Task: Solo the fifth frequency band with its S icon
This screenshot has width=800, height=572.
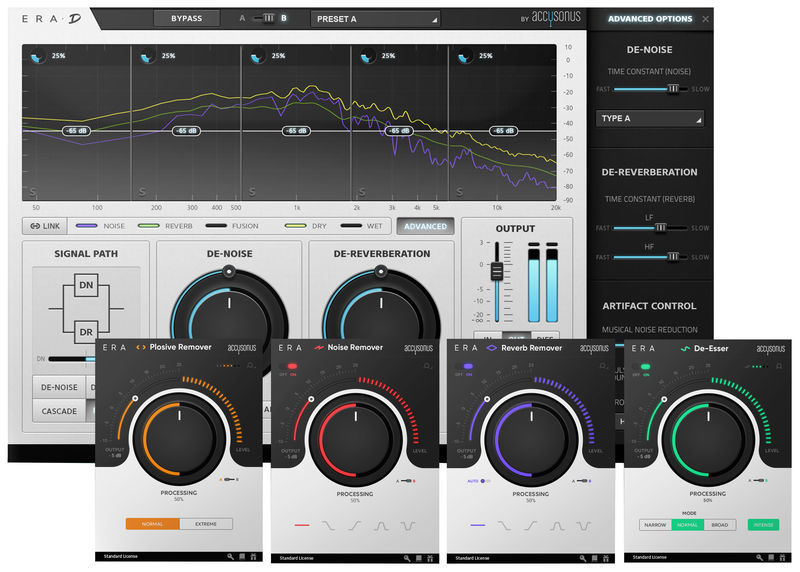Action: 460,192
